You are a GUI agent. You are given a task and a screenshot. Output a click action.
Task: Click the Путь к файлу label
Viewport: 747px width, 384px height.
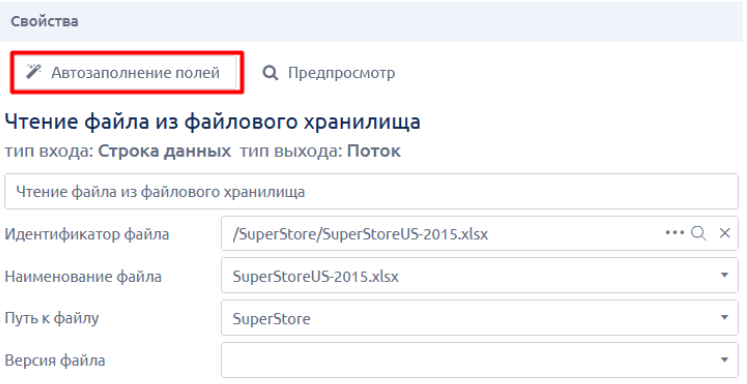tap(51, 318)
